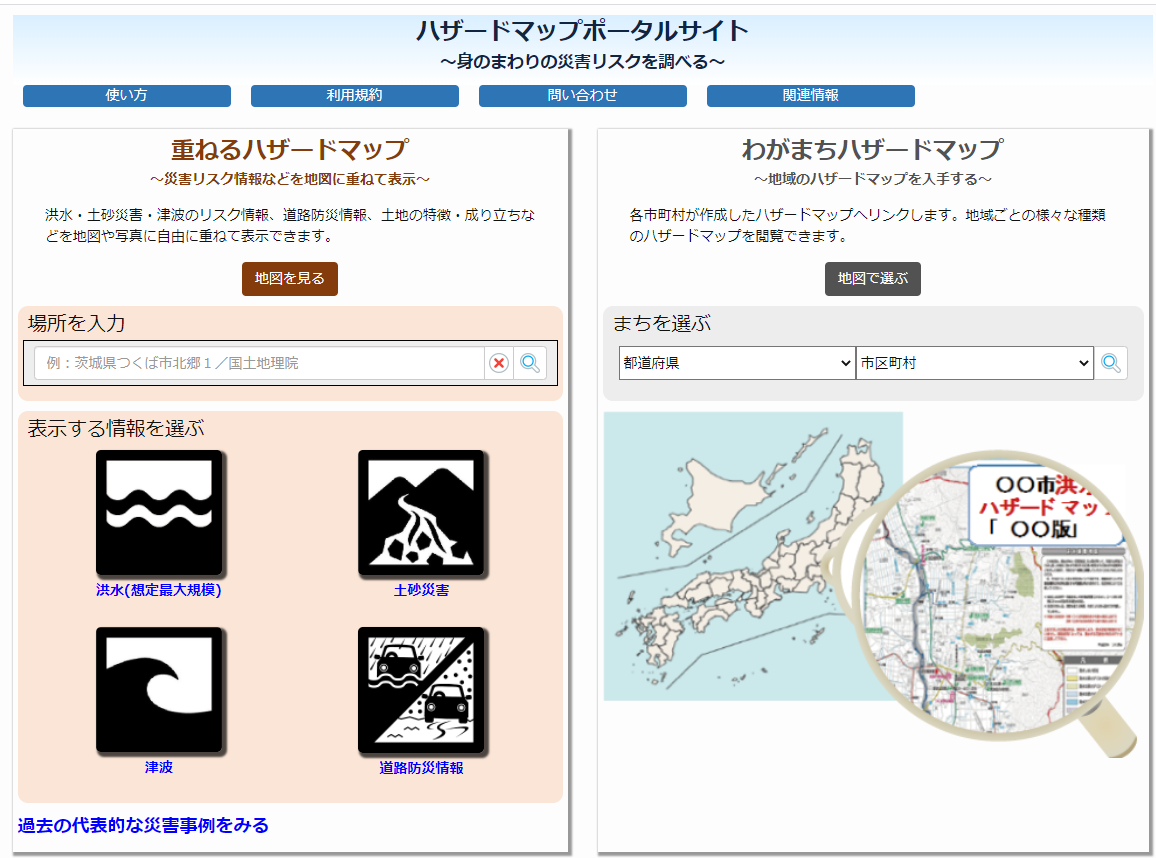Click the magnifier next to 市区町村 dropdown
The width and height of the screenshot is (1156, 858).
[1110, 363]
